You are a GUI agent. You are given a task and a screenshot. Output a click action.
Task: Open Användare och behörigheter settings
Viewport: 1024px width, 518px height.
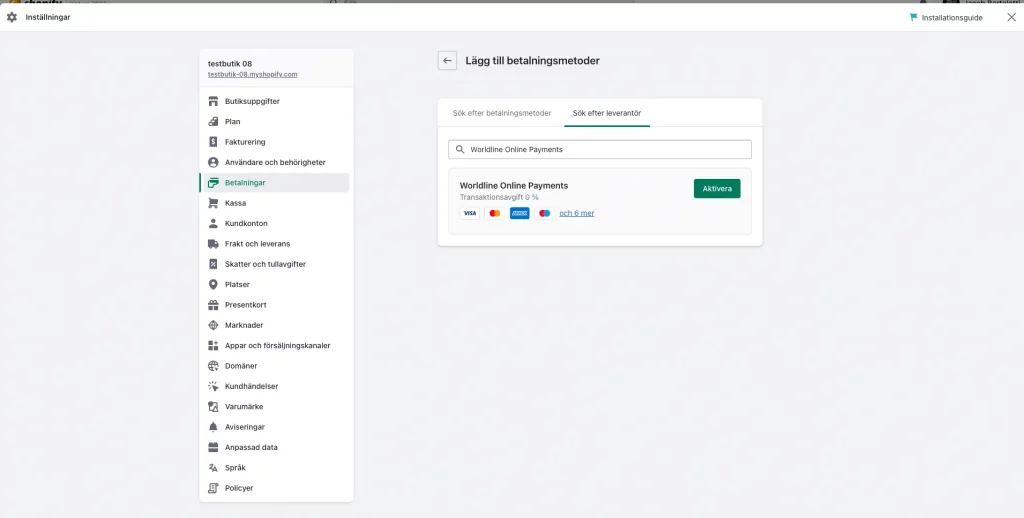pyautogui.click(x=274, y=162)
